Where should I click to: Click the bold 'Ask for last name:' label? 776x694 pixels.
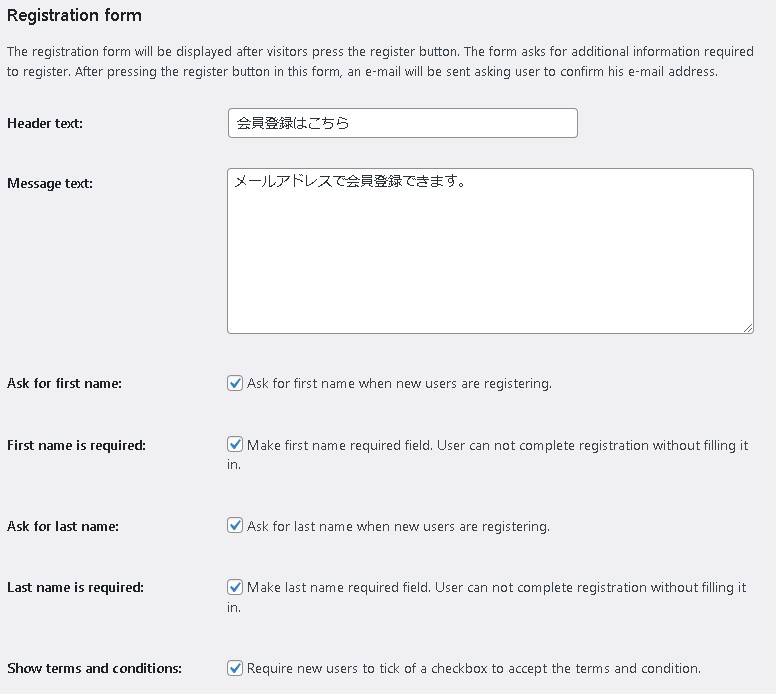[x=63, y=526]
